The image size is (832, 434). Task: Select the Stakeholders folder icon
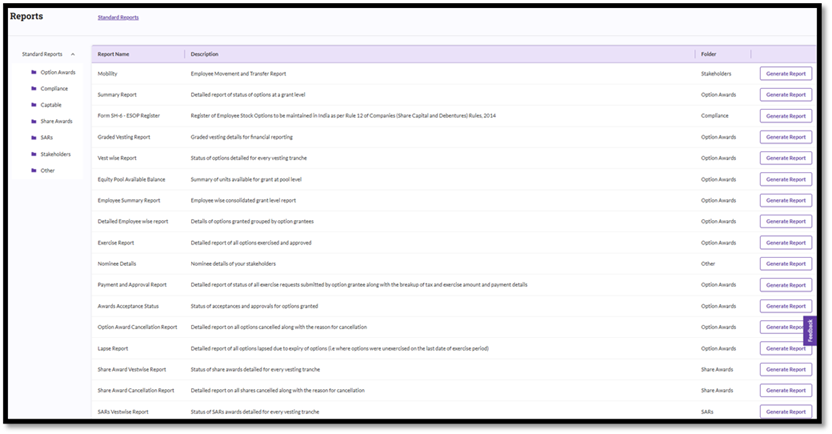(34, 154)
